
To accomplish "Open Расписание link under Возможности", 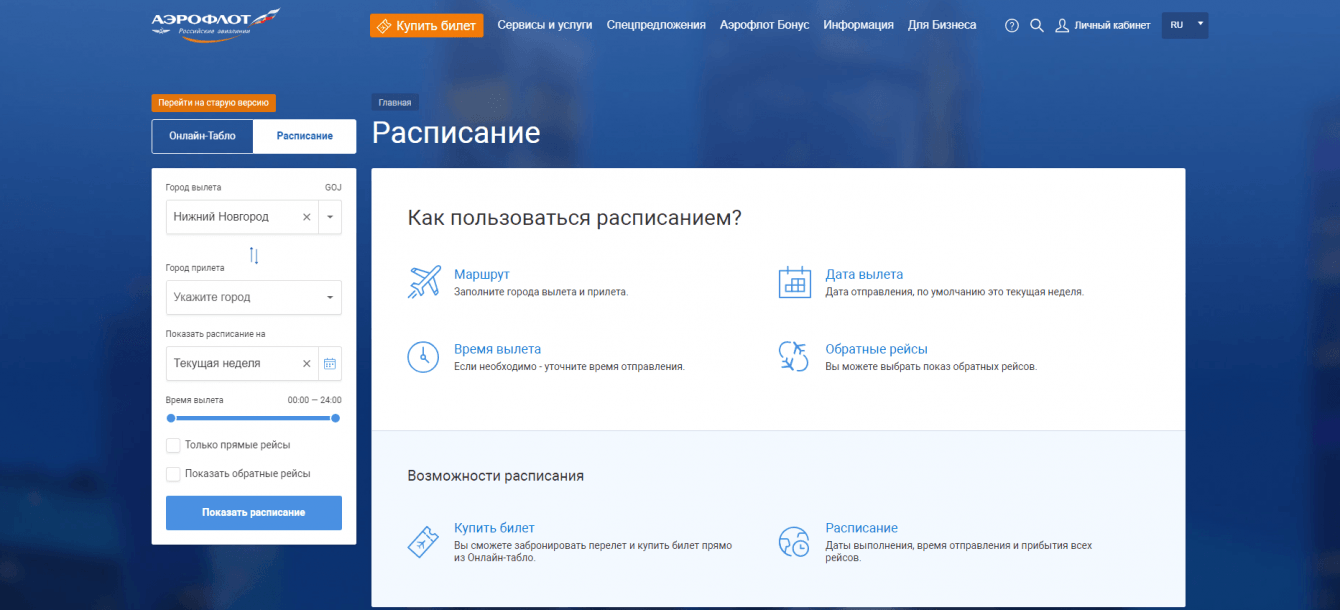I will point(861,528).
